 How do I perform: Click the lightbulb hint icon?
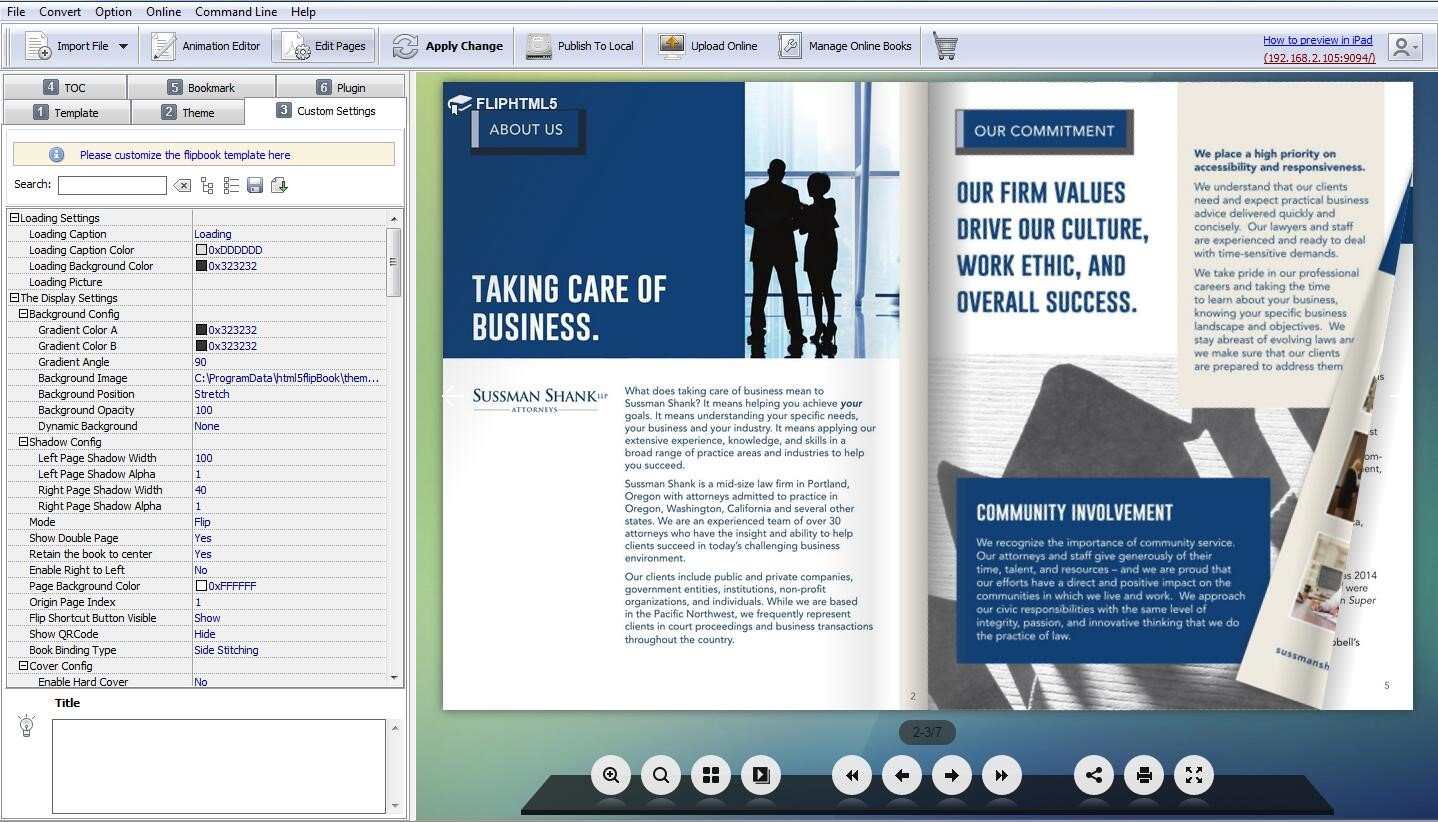tap(27, 726)
